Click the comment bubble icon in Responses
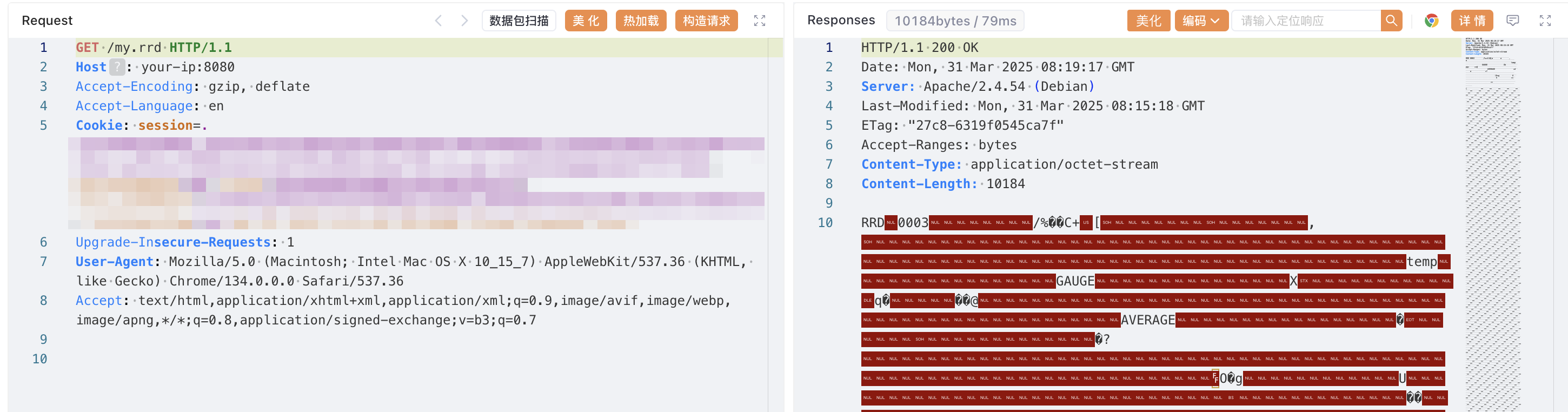 1512,21
